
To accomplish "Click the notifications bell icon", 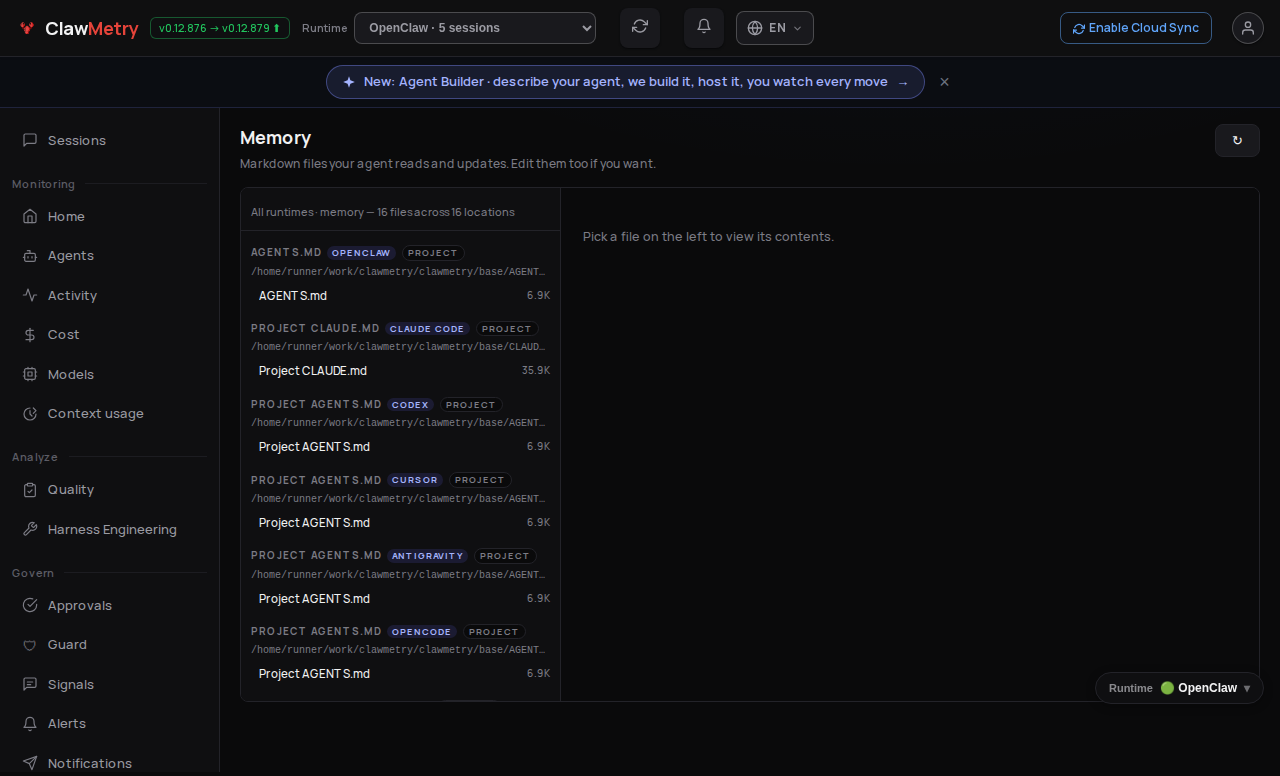I will (x=704, y=27).
